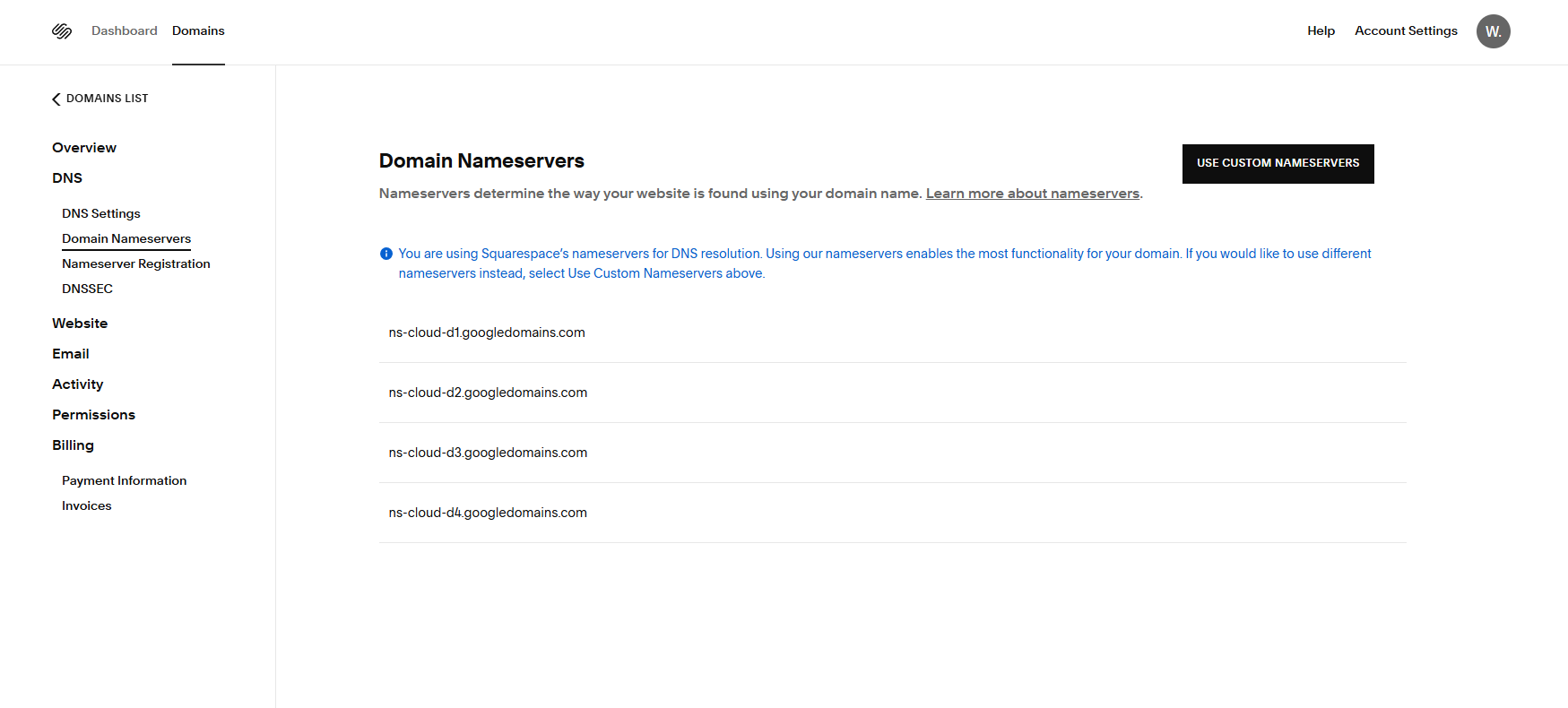Click the Squarespace logo icon
1568x708 pixels.
[x=62, y=31]
